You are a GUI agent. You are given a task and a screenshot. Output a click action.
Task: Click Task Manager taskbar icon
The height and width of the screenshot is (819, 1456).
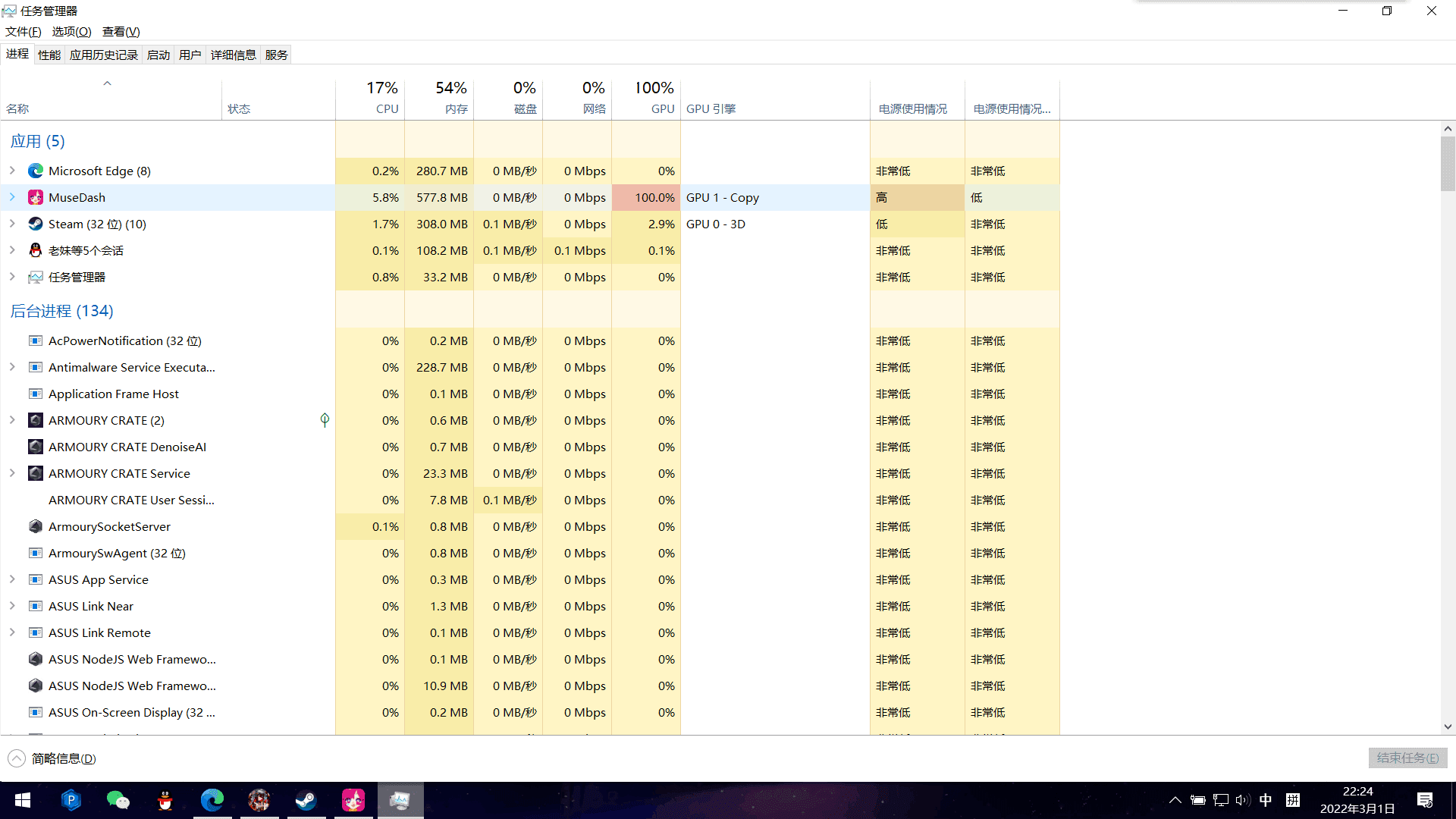[400, 800]
